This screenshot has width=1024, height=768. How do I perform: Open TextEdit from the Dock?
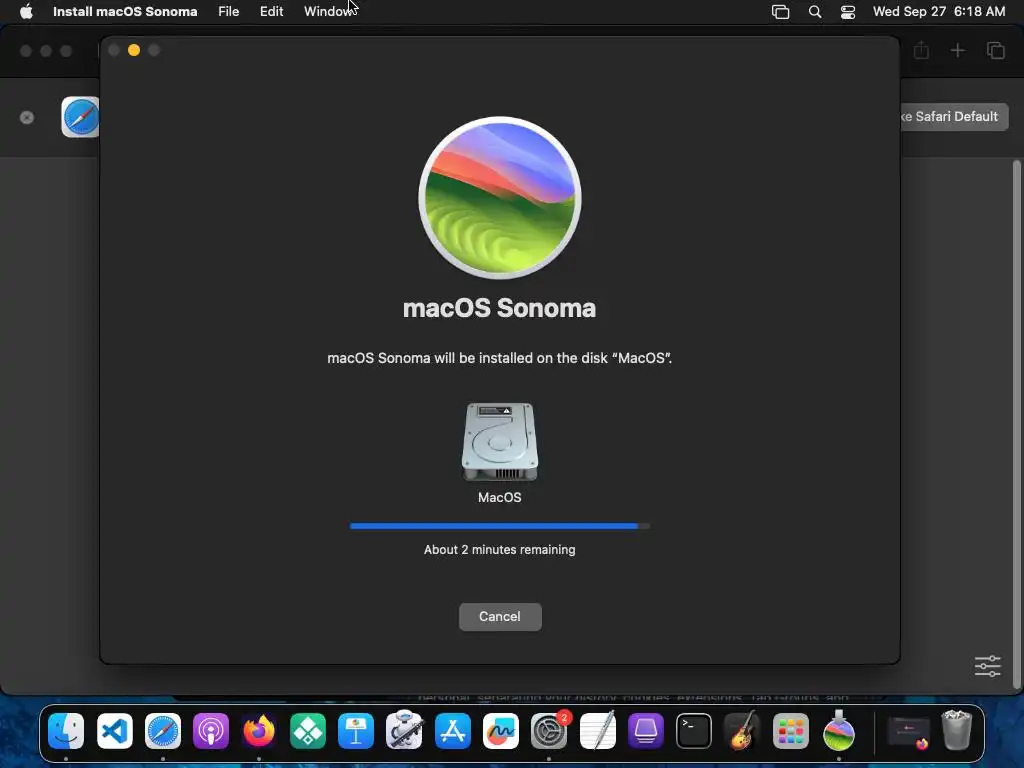[x=598, y=731]
